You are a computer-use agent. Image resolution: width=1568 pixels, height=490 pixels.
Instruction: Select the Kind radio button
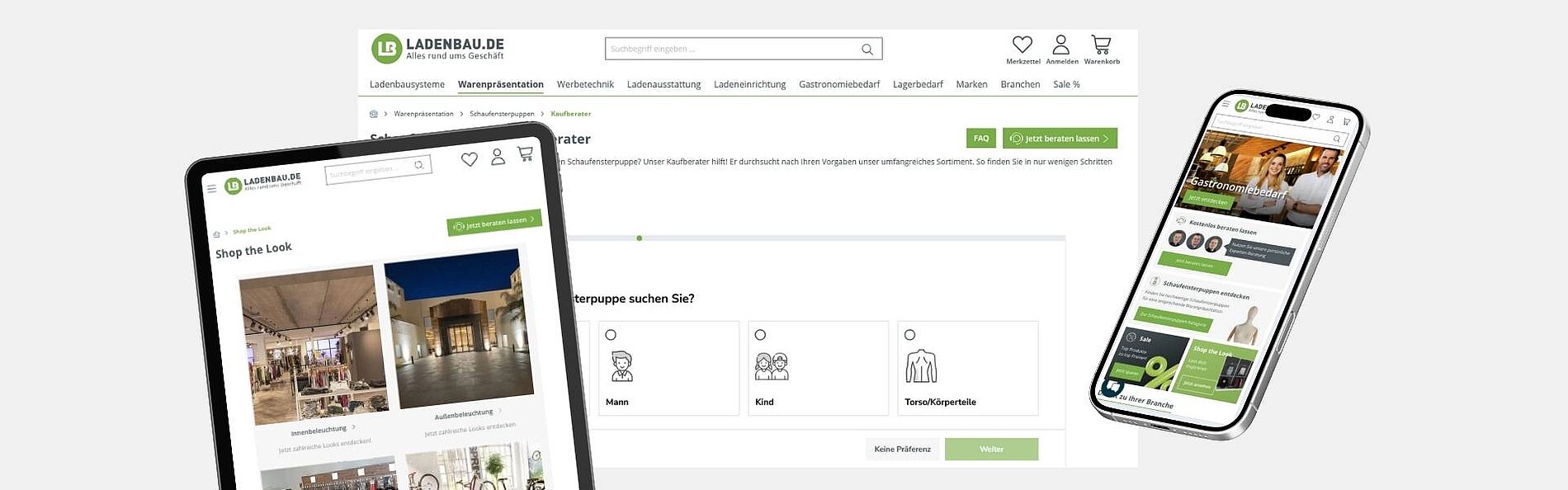(760, 335)
